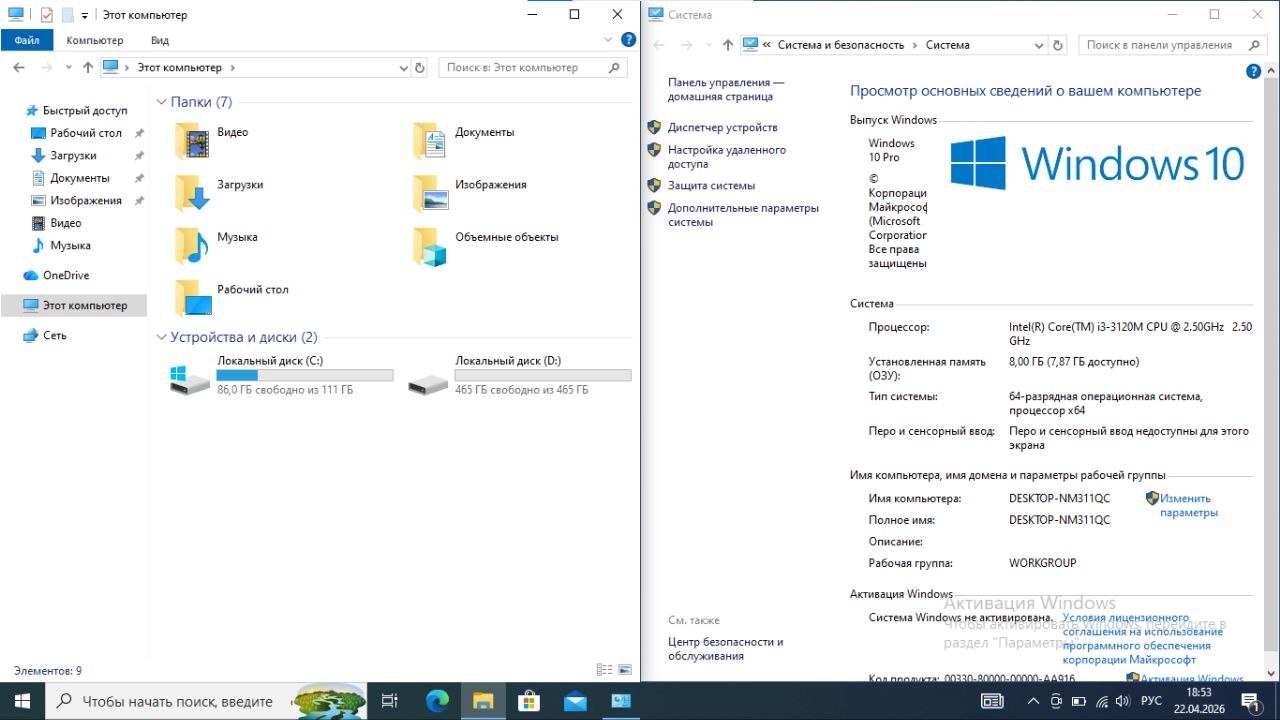Refresh the Control Panel address bar
This screenshot has width=1280, height=720.
point(1058,45)
